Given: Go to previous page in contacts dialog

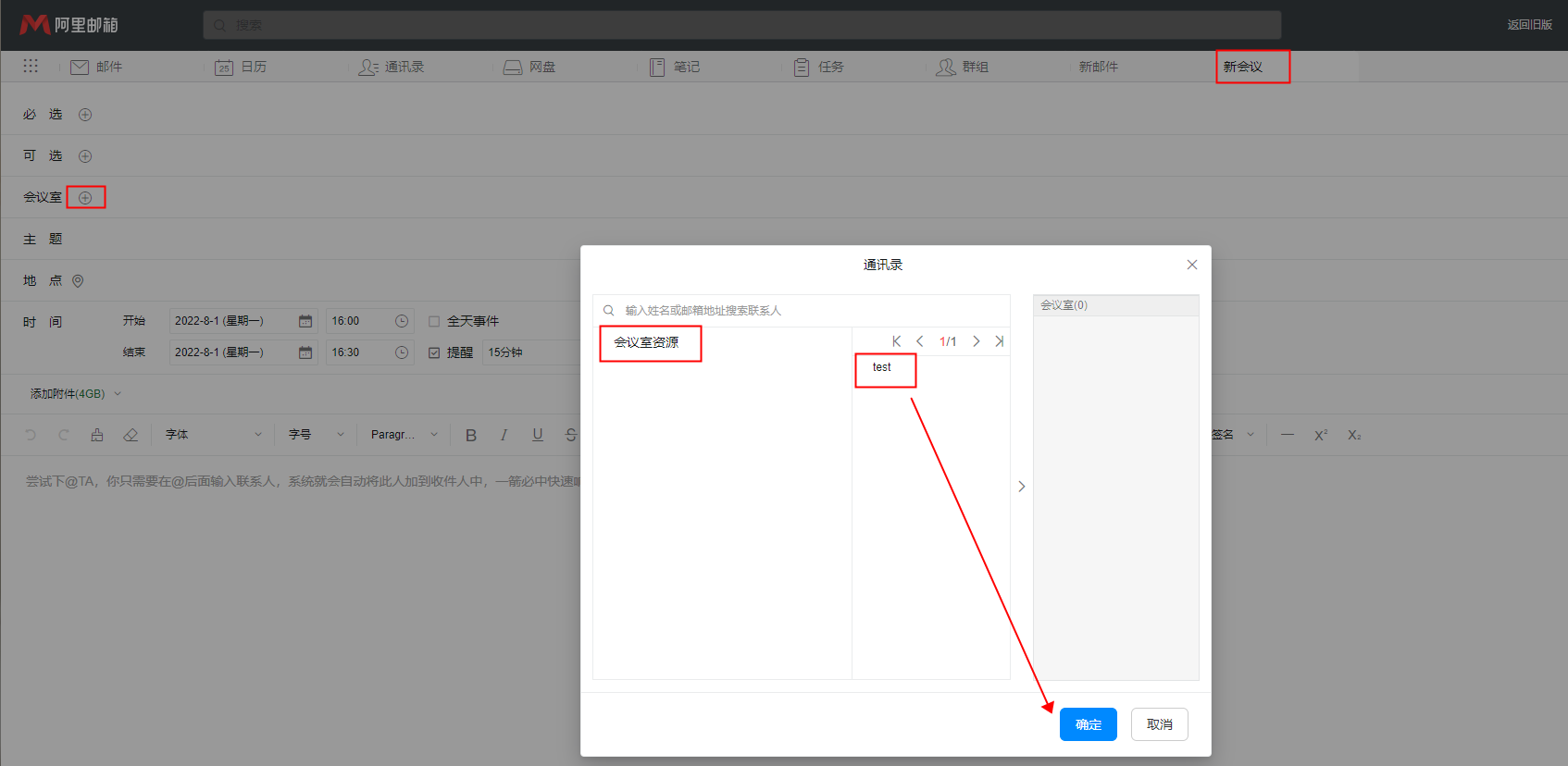Looking at the screenshot, I should pyautogui.click(x=920, y=341).
